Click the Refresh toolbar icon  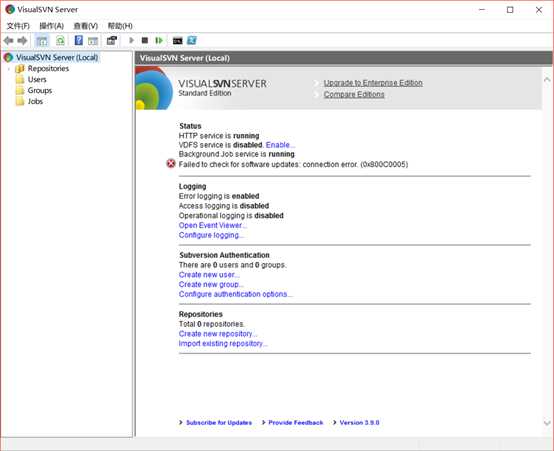(60, 41)
